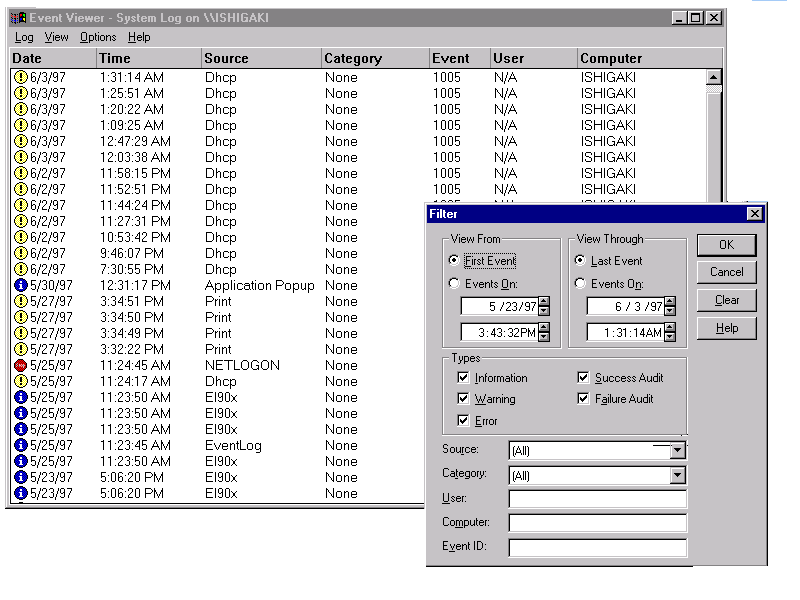Open the Options menu
The height and width of the screenshot is (600, 800).
(x=98, y=37)
